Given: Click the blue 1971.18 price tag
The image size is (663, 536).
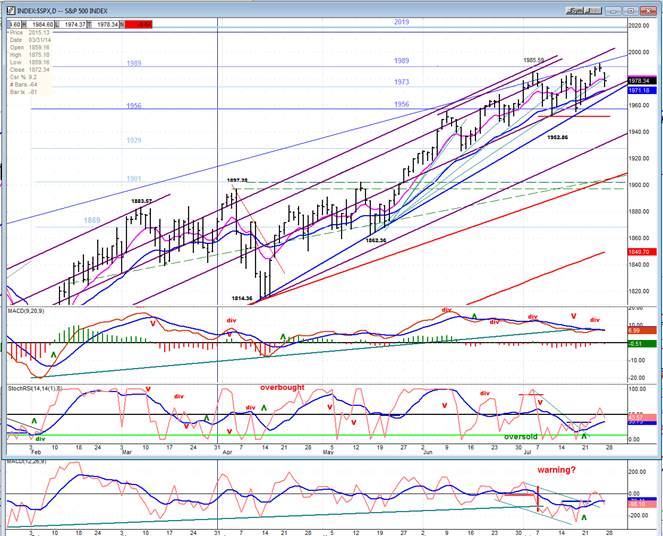Looking at the screenshot, I should pyautogui.click(x=642, y=90).
